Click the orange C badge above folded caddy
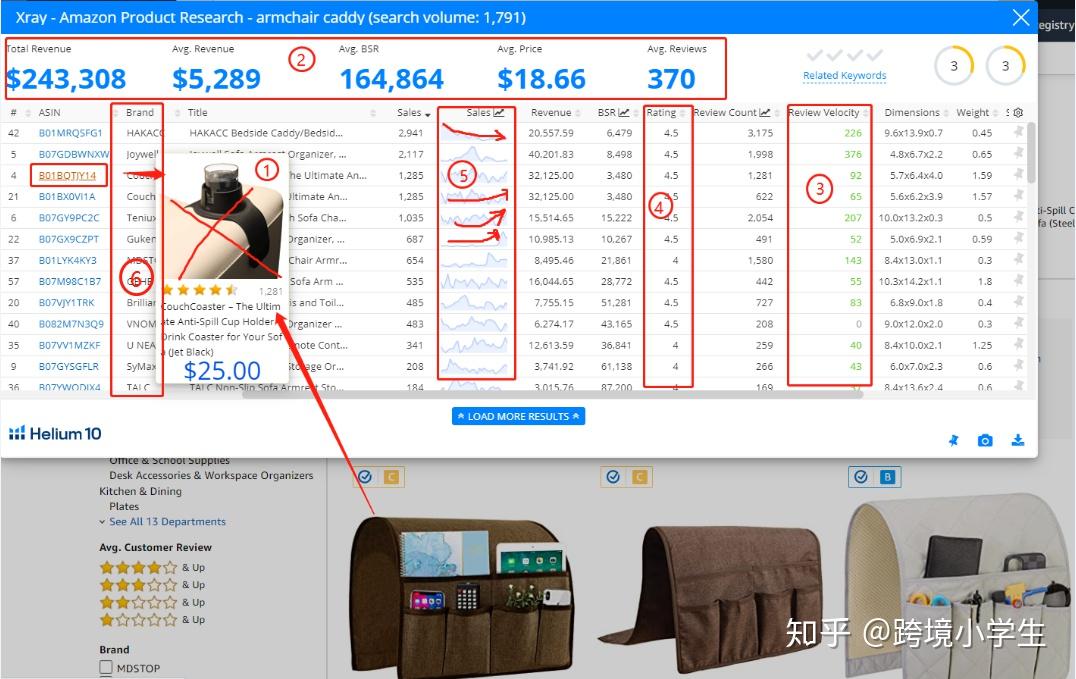This screenshot has width=1076, height=679. click(640, 476)
